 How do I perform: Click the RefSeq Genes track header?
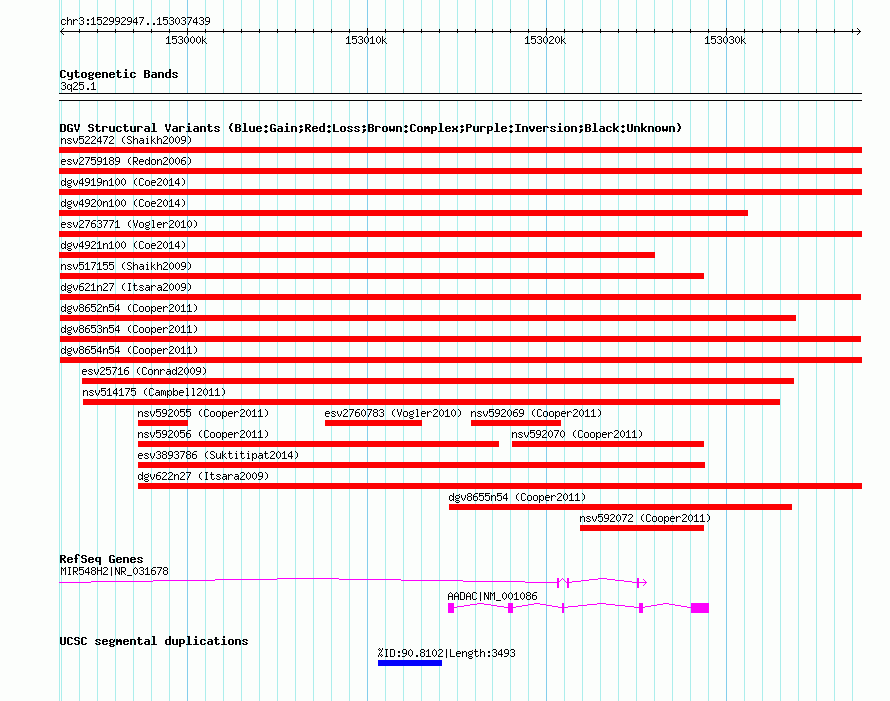point(101,559)
